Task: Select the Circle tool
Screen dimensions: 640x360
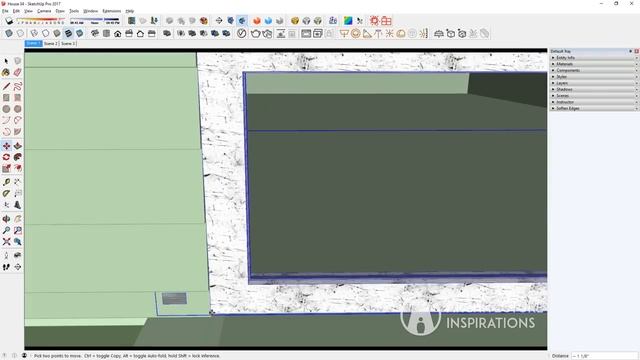Action: 6,109
